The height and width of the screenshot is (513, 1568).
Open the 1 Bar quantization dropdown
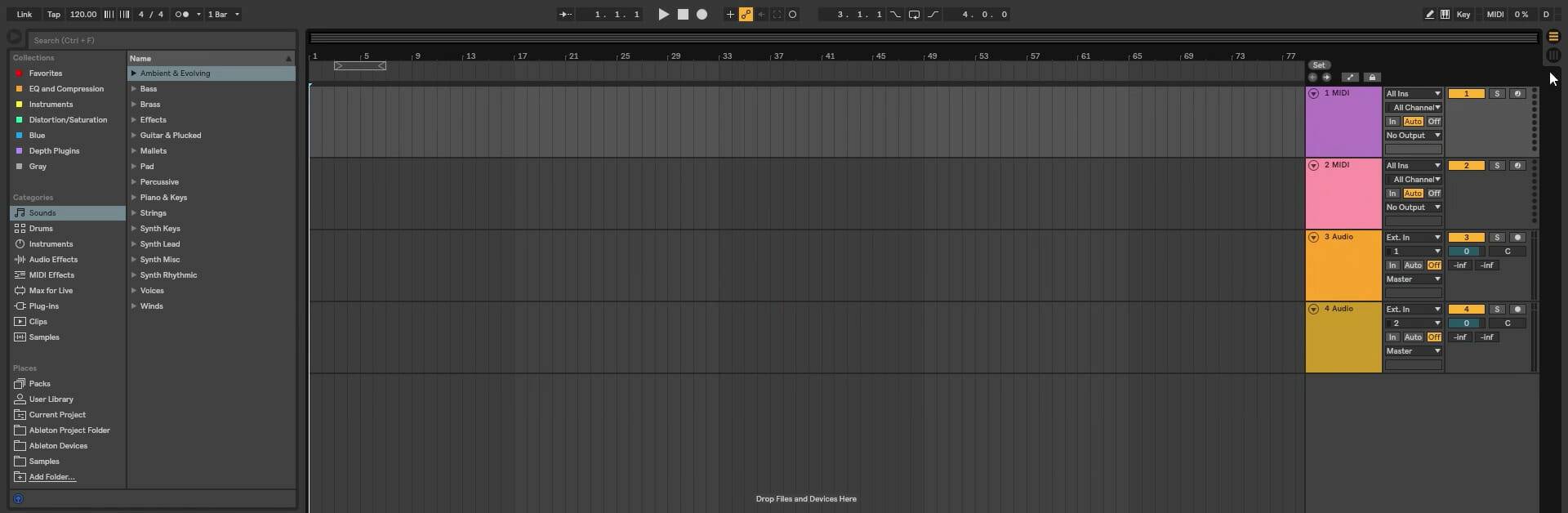coord(223,15)
